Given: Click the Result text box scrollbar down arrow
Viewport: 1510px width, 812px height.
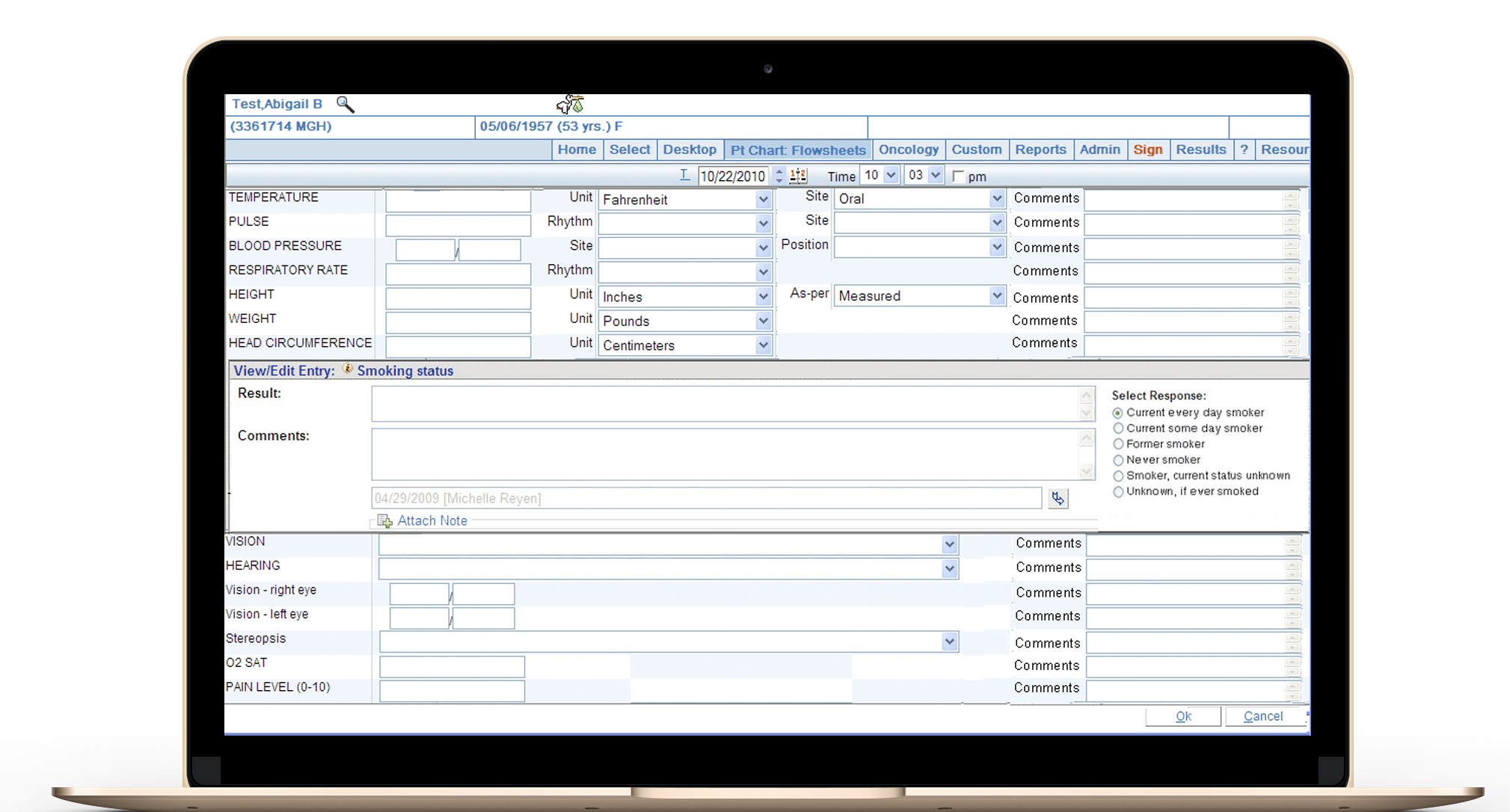Looking at the screenshot, I should click(x=1087, y=413).
